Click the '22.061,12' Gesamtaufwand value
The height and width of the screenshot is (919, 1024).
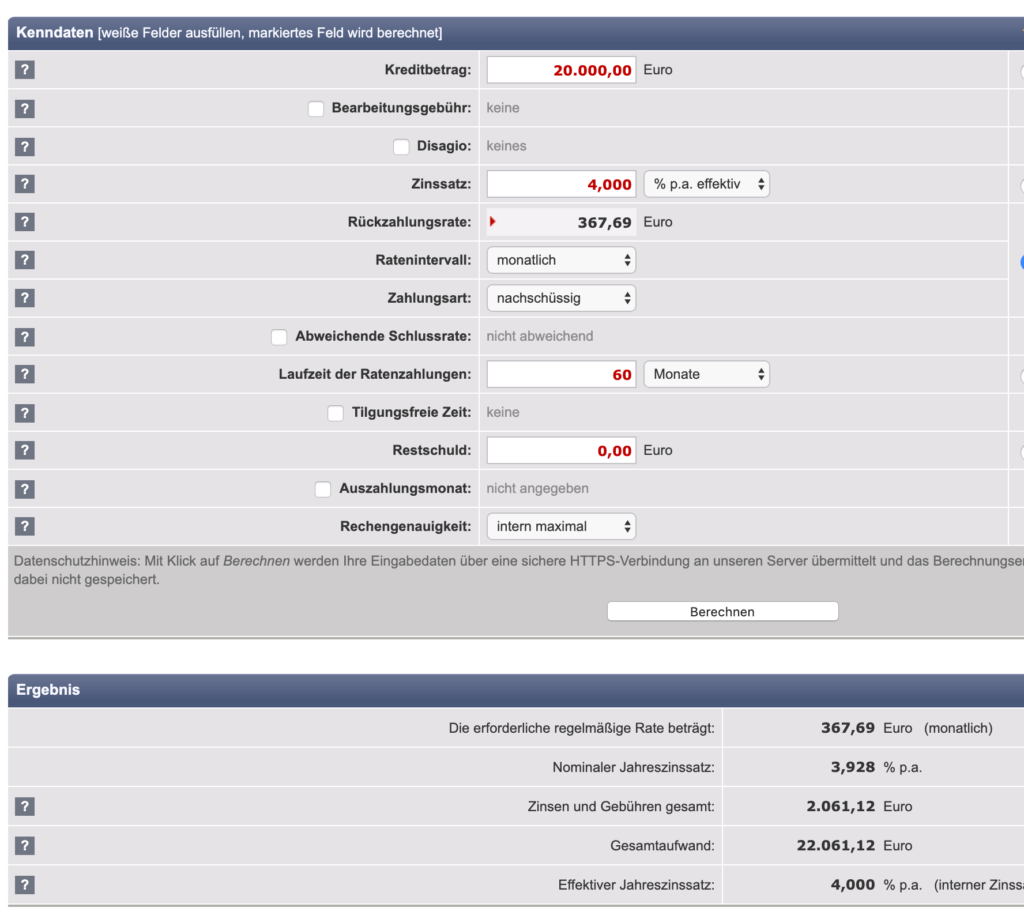pyautogui.click(x=835, y=846)
